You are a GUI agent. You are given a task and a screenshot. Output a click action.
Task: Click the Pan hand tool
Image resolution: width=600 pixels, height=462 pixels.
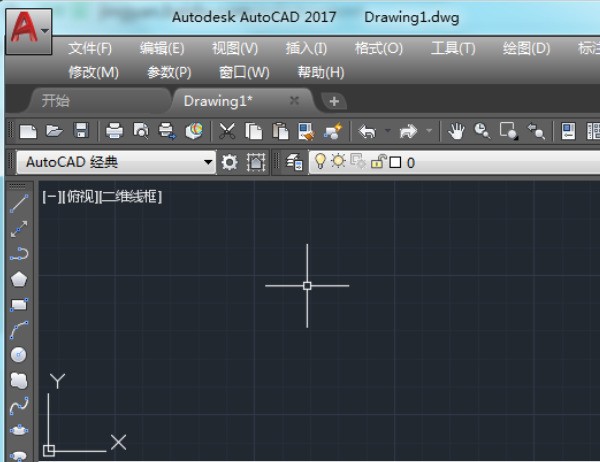[x=456, y=131]
